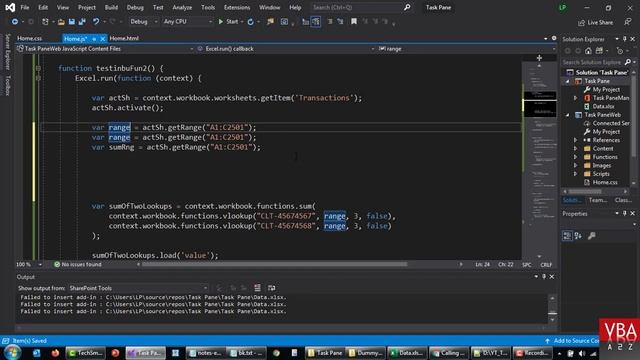640x360 pixels.
Task: Click the Categorized icon in Properties panel
Action: pos(567,236)
